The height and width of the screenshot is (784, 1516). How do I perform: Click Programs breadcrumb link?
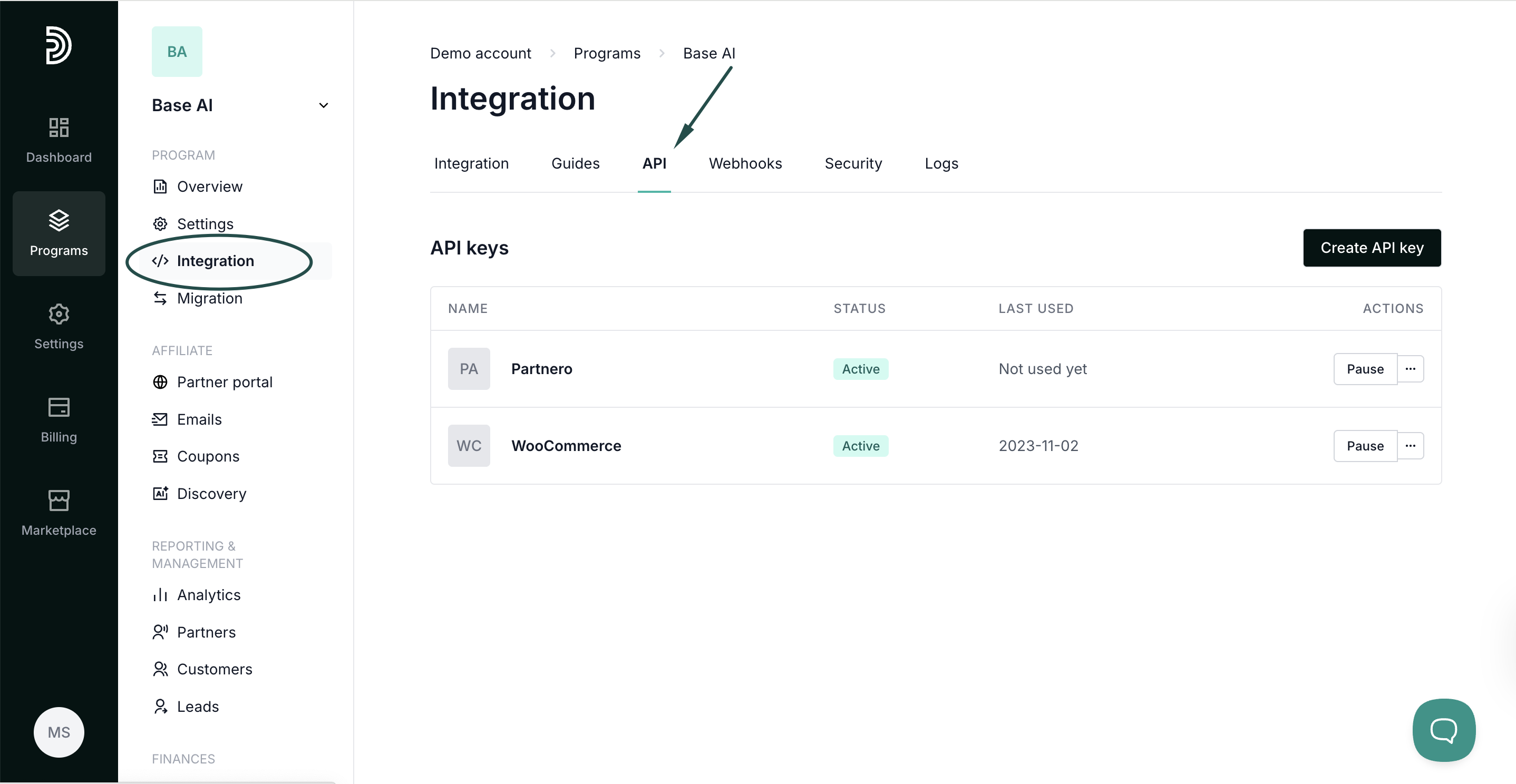(607, 53)
